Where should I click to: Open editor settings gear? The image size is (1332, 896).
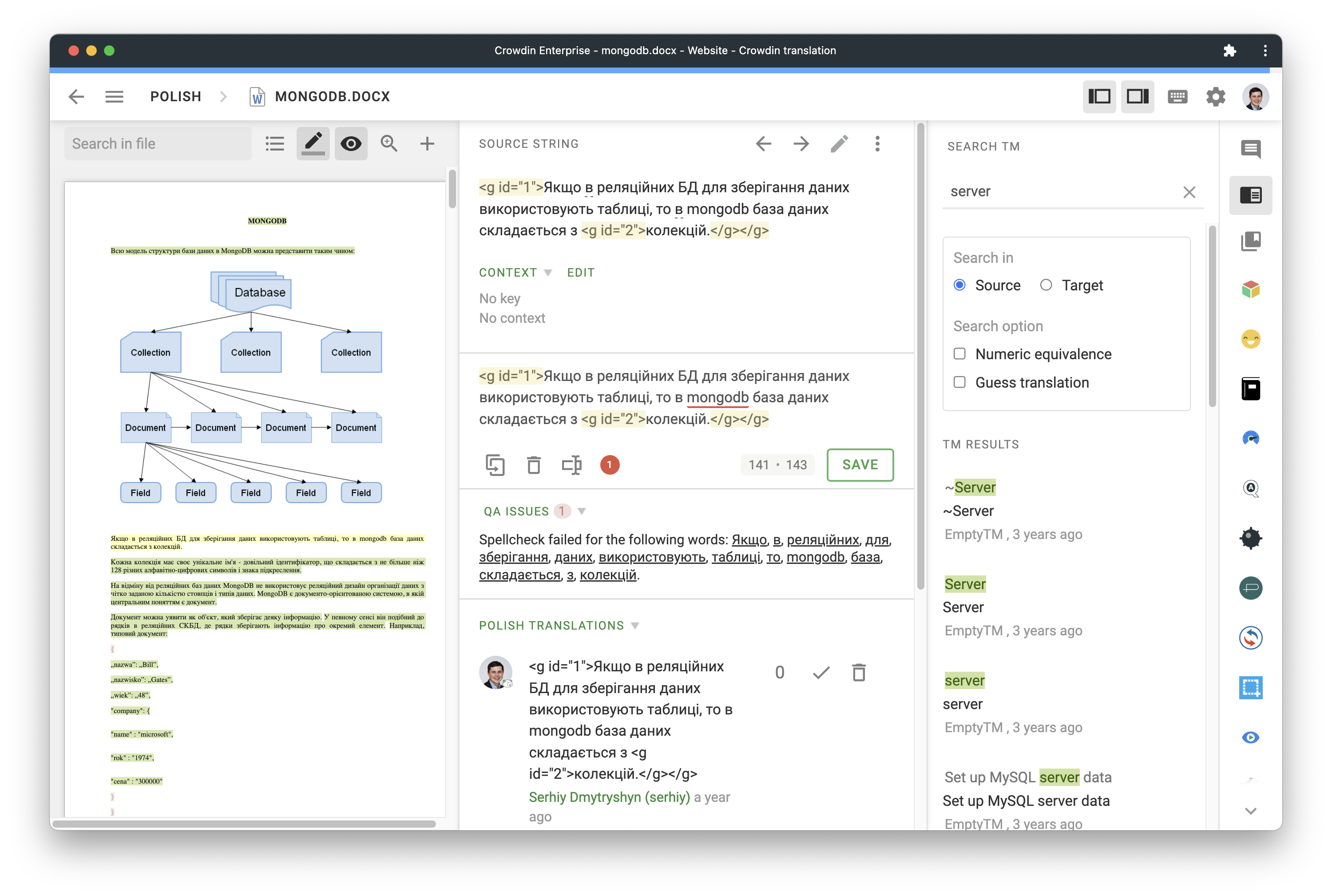[x=1215, y=97]
